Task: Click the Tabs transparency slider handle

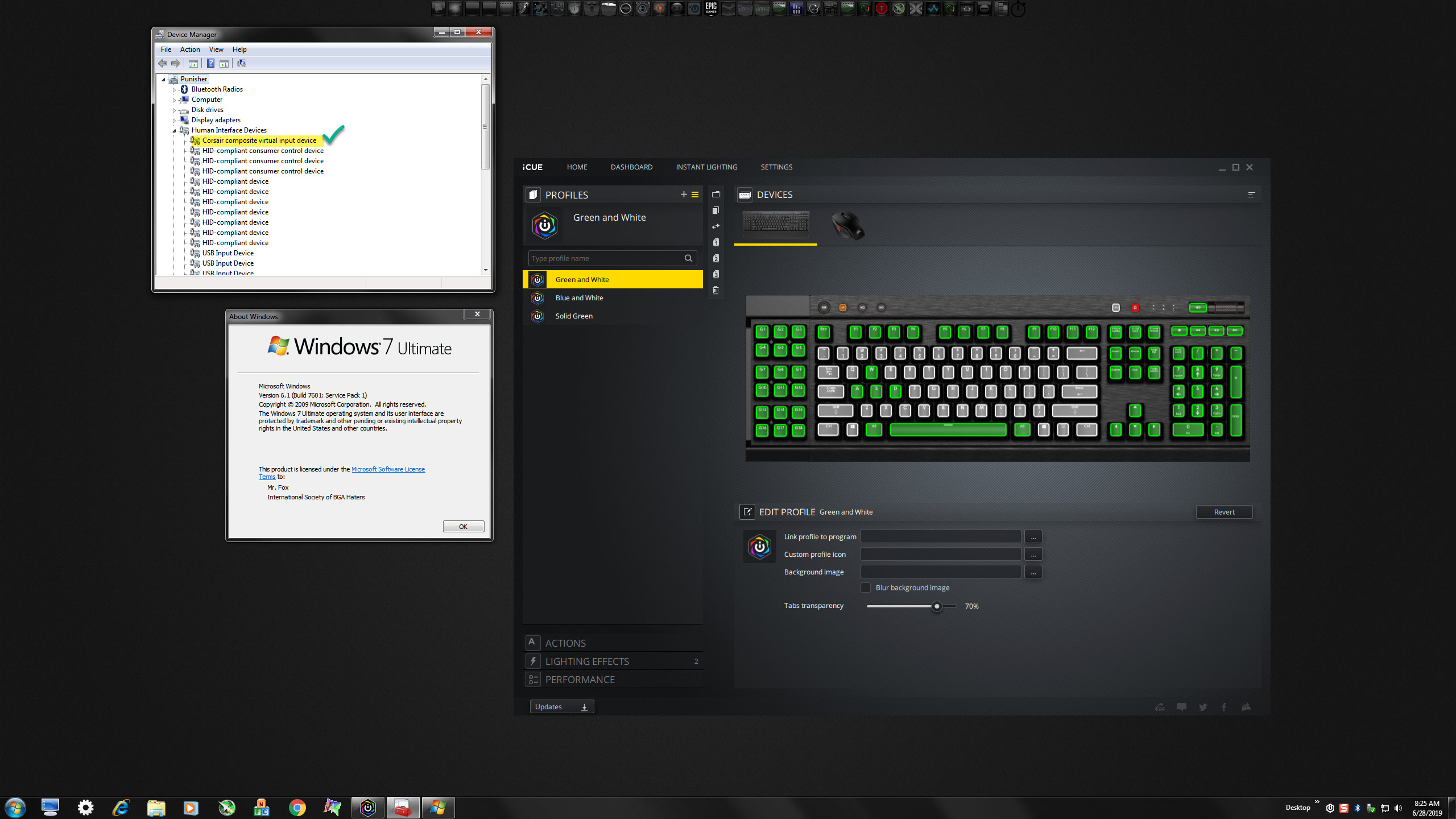Action: tap(937, 606)
